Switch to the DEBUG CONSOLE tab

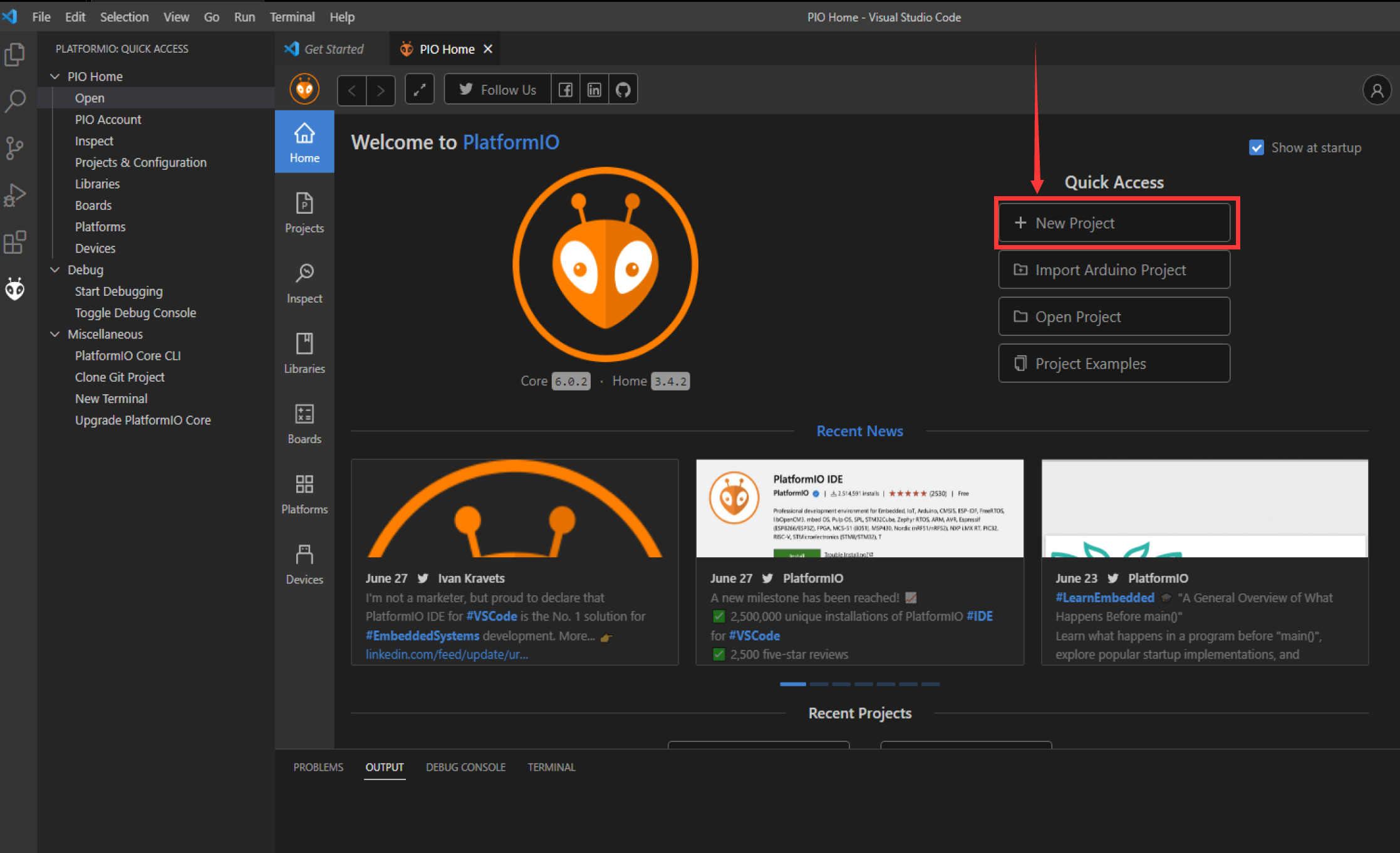[465, 767]
